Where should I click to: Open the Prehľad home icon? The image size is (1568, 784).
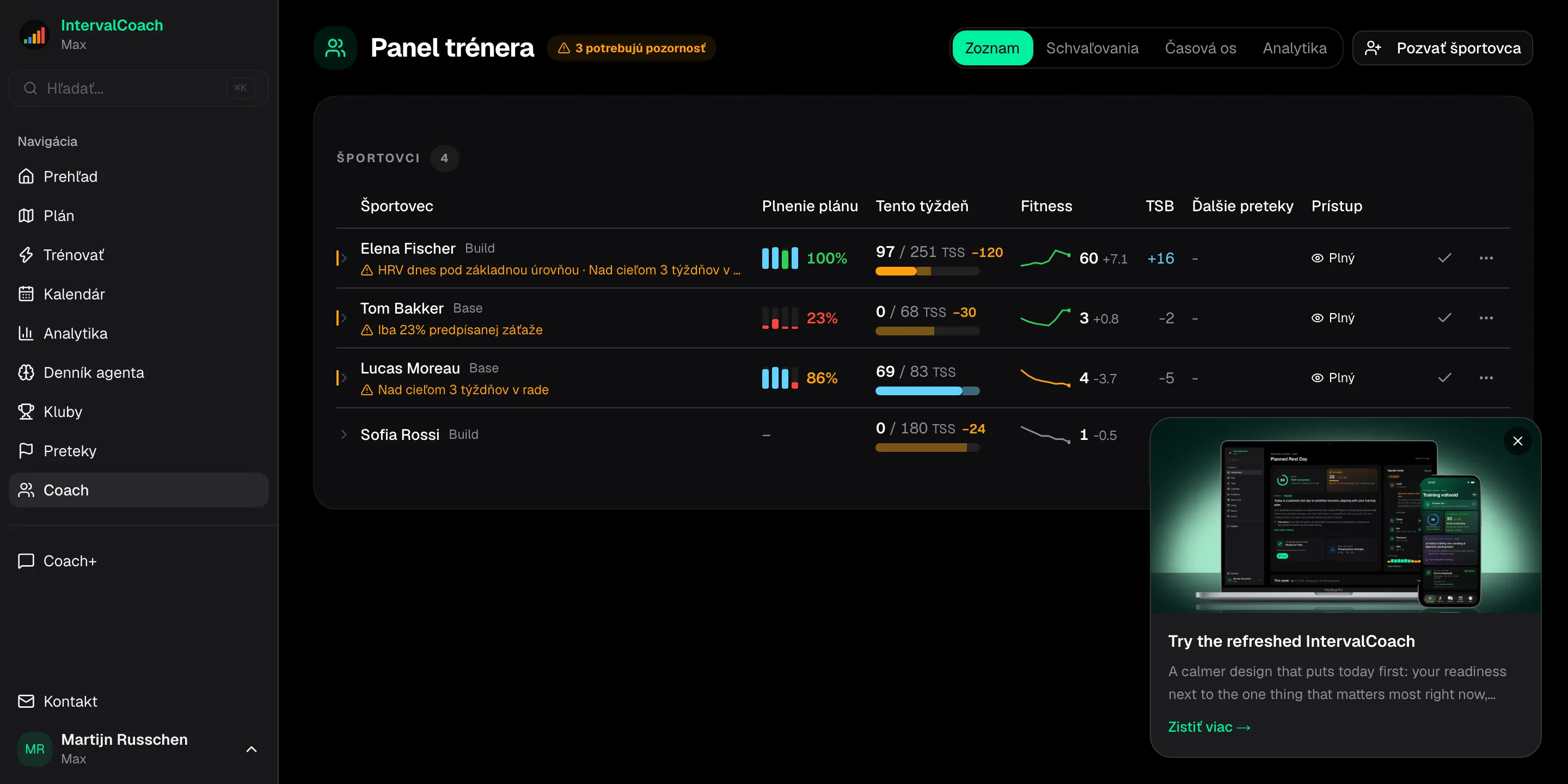(26, 176)
